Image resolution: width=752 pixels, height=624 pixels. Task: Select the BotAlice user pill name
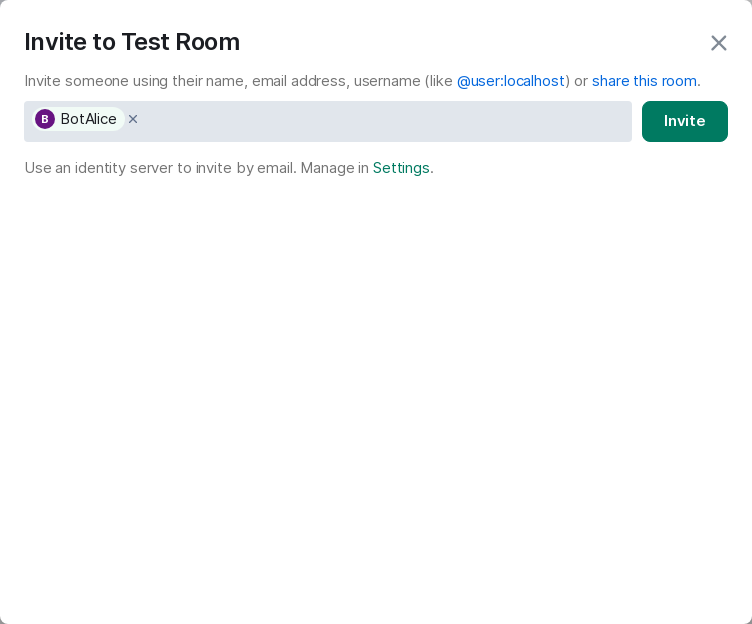[88, 119]
